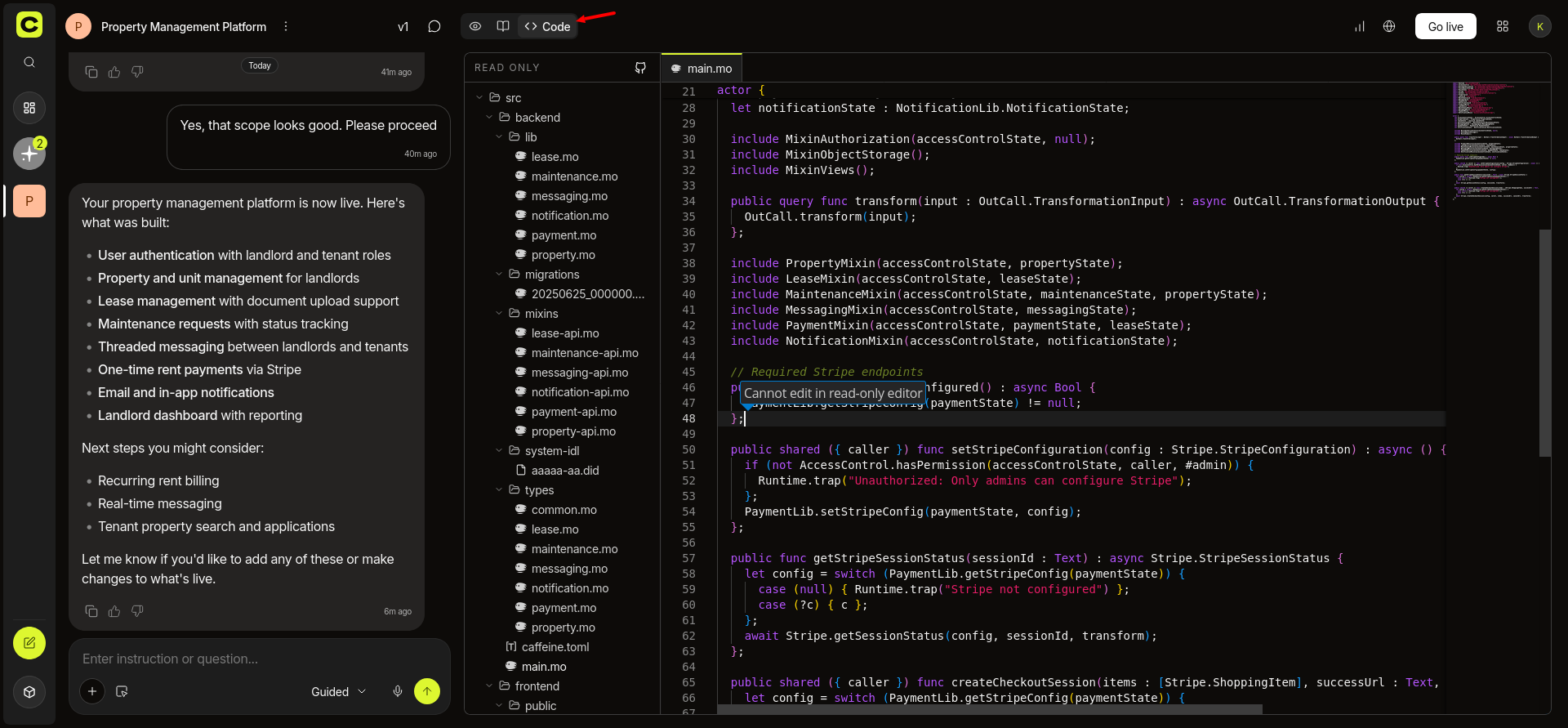Open lib property.mo file

tap(561, 254)
